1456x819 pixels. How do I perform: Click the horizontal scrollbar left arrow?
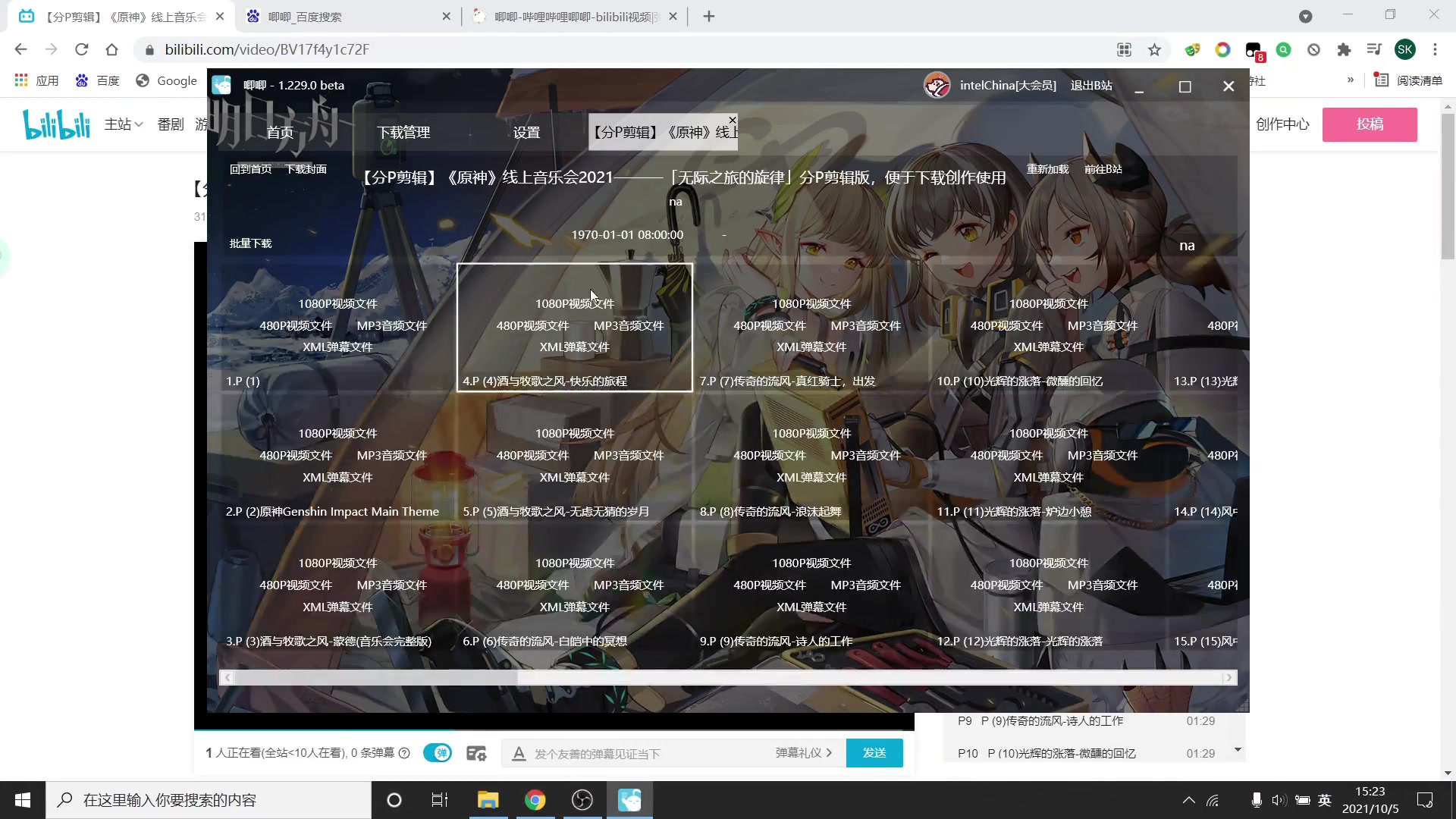(x=227, y=677)
